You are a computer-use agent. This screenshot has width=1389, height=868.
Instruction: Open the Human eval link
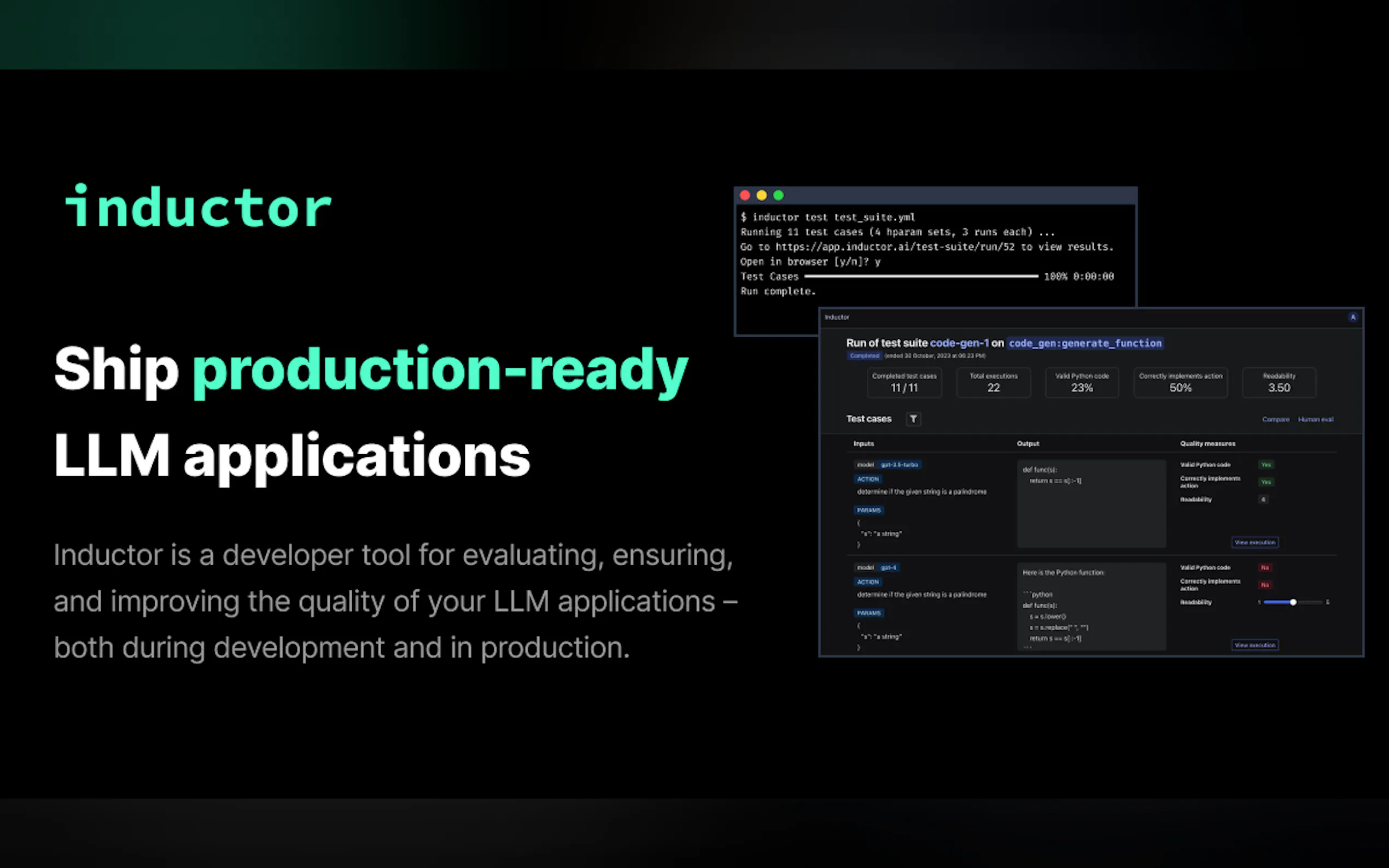tap(1315, 419)
